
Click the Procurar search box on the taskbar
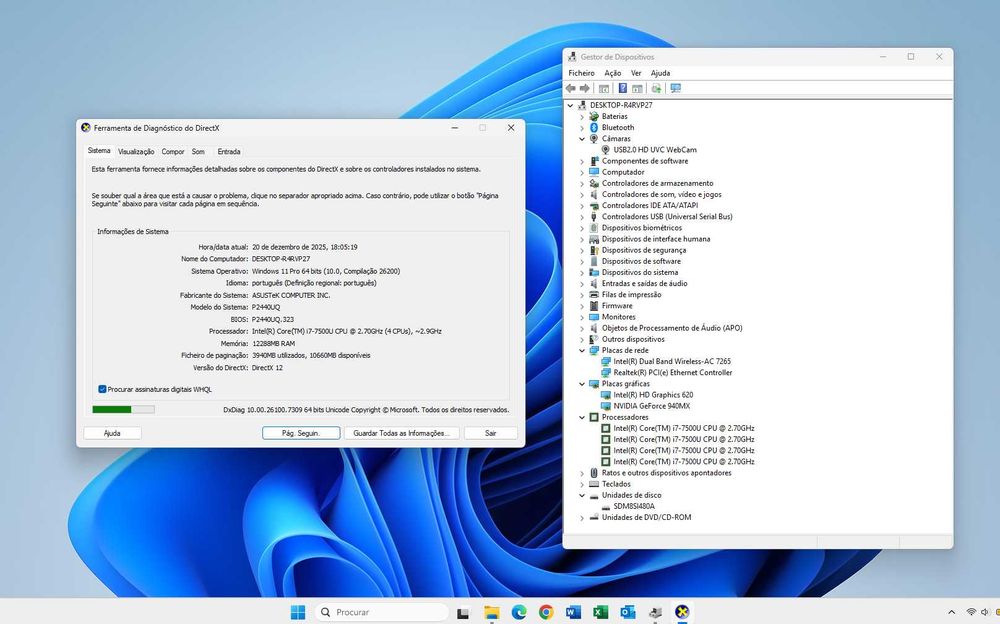pyautogui.click(x=382, y=612)
